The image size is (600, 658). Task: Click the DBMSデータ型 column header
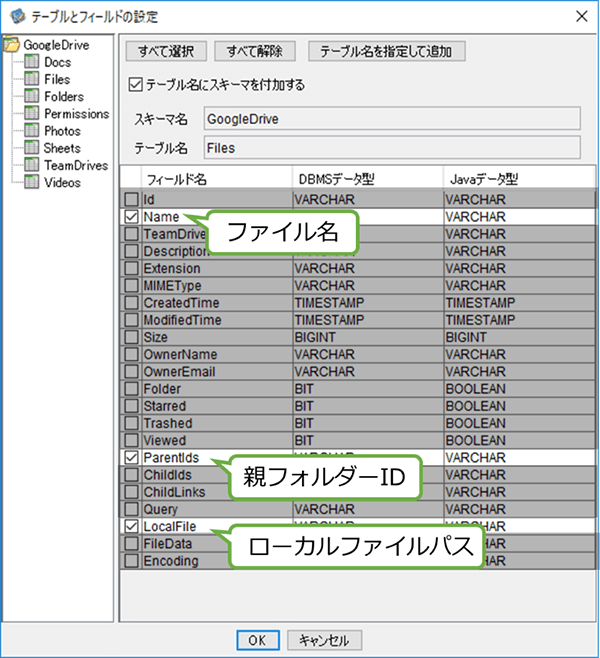368,179
